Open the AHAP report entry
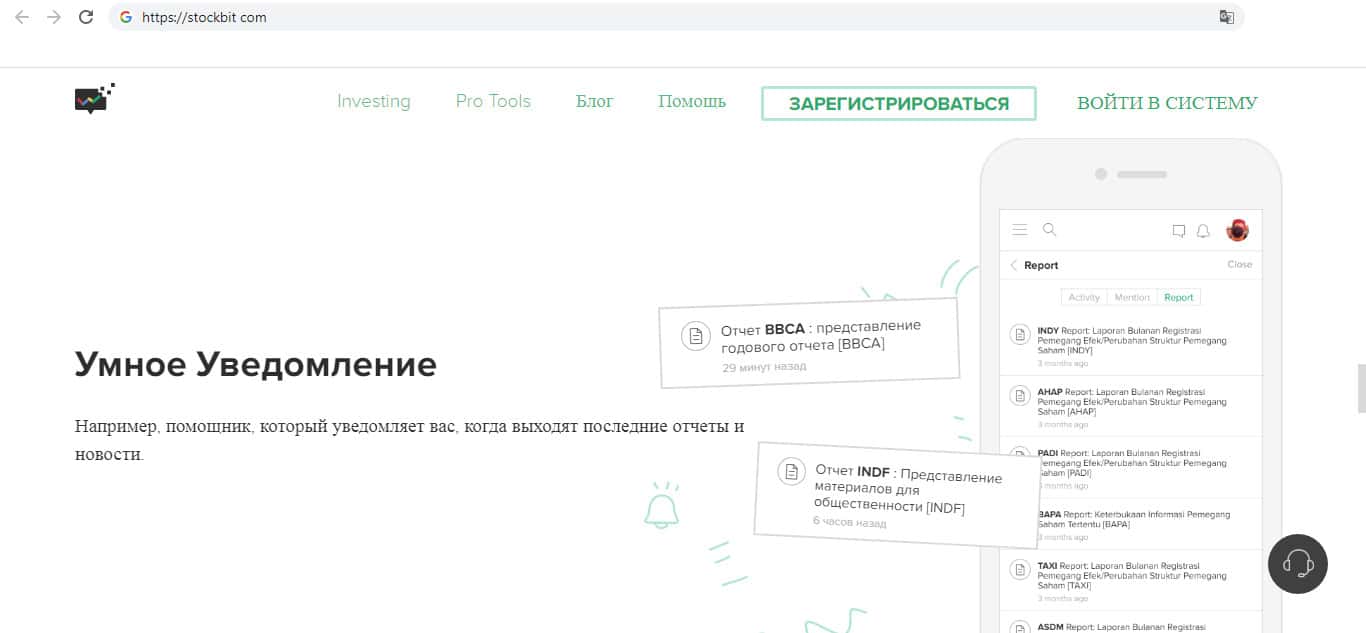Screen dimensions: 1366x633 click(1131, 407)
